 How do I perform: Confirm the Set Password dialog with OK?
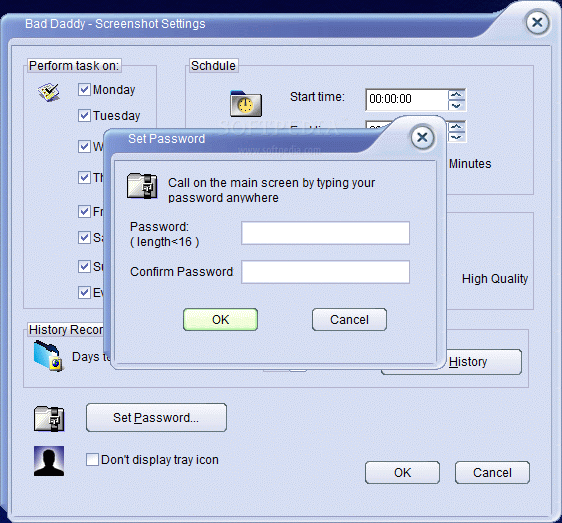coord(220,319)
